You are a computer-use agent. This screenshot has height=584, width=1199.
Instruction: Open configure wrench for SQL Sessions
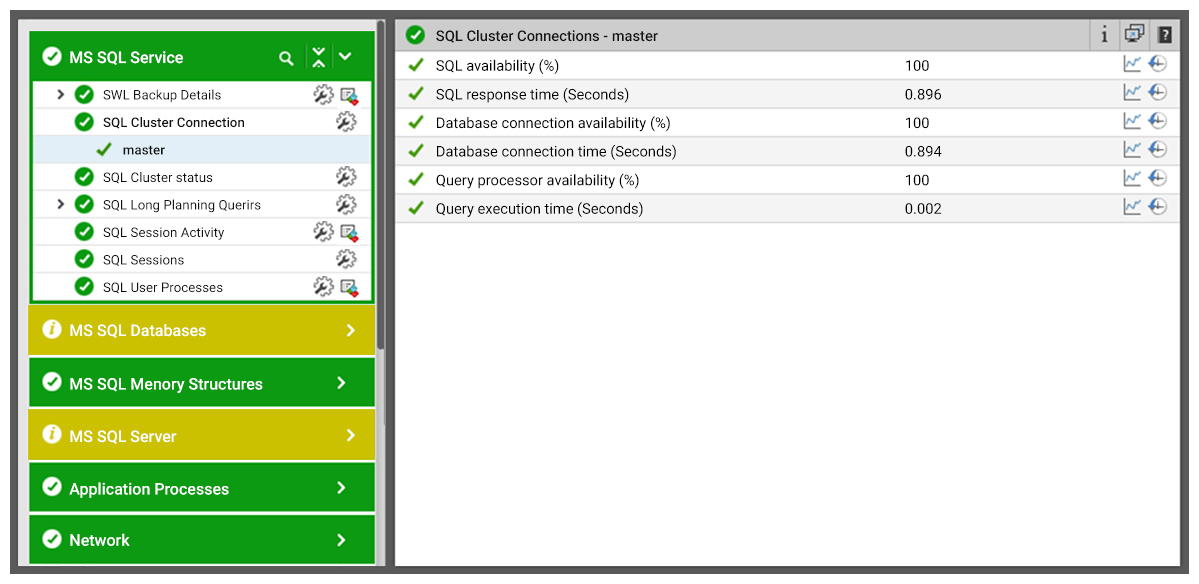[x=346, y=260]
